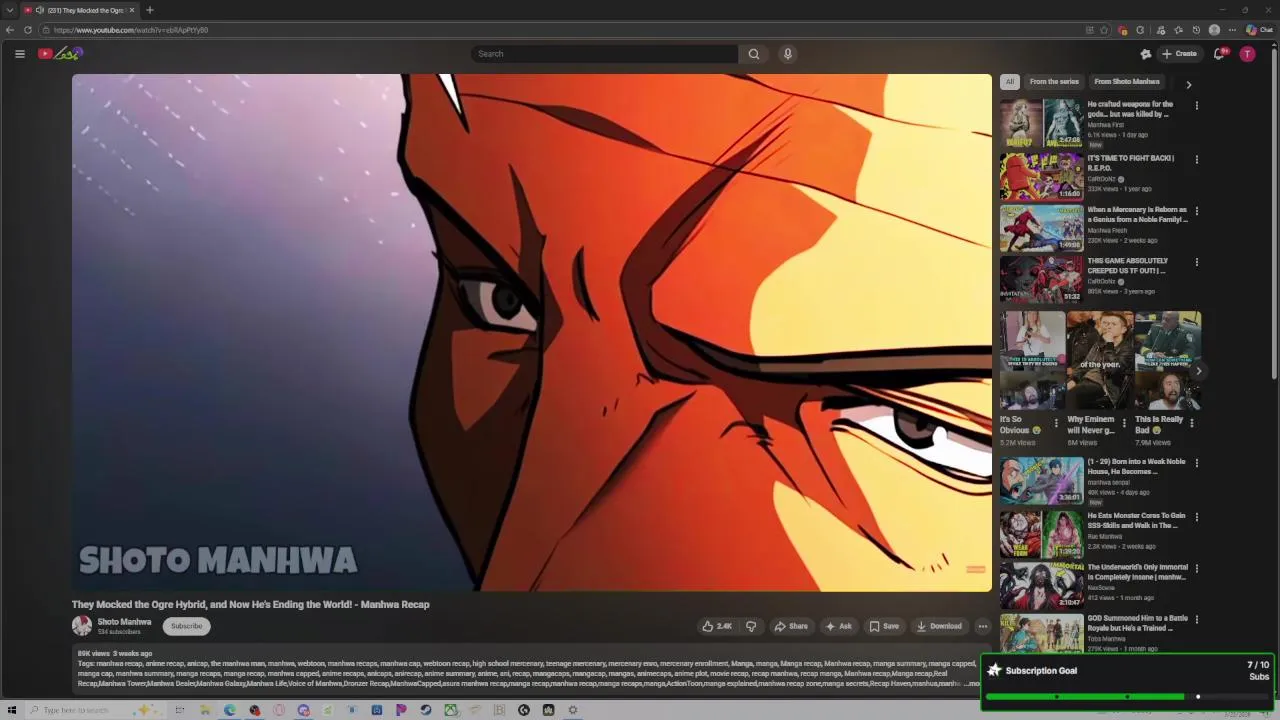The height and width of the screenshot is (720, 1280).
Task: Click the Create button
Action: click(1179, 54)
